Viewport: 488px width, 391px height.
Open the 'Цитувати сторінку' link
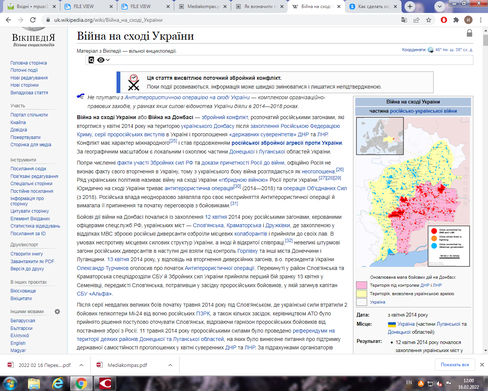[29, 211]
